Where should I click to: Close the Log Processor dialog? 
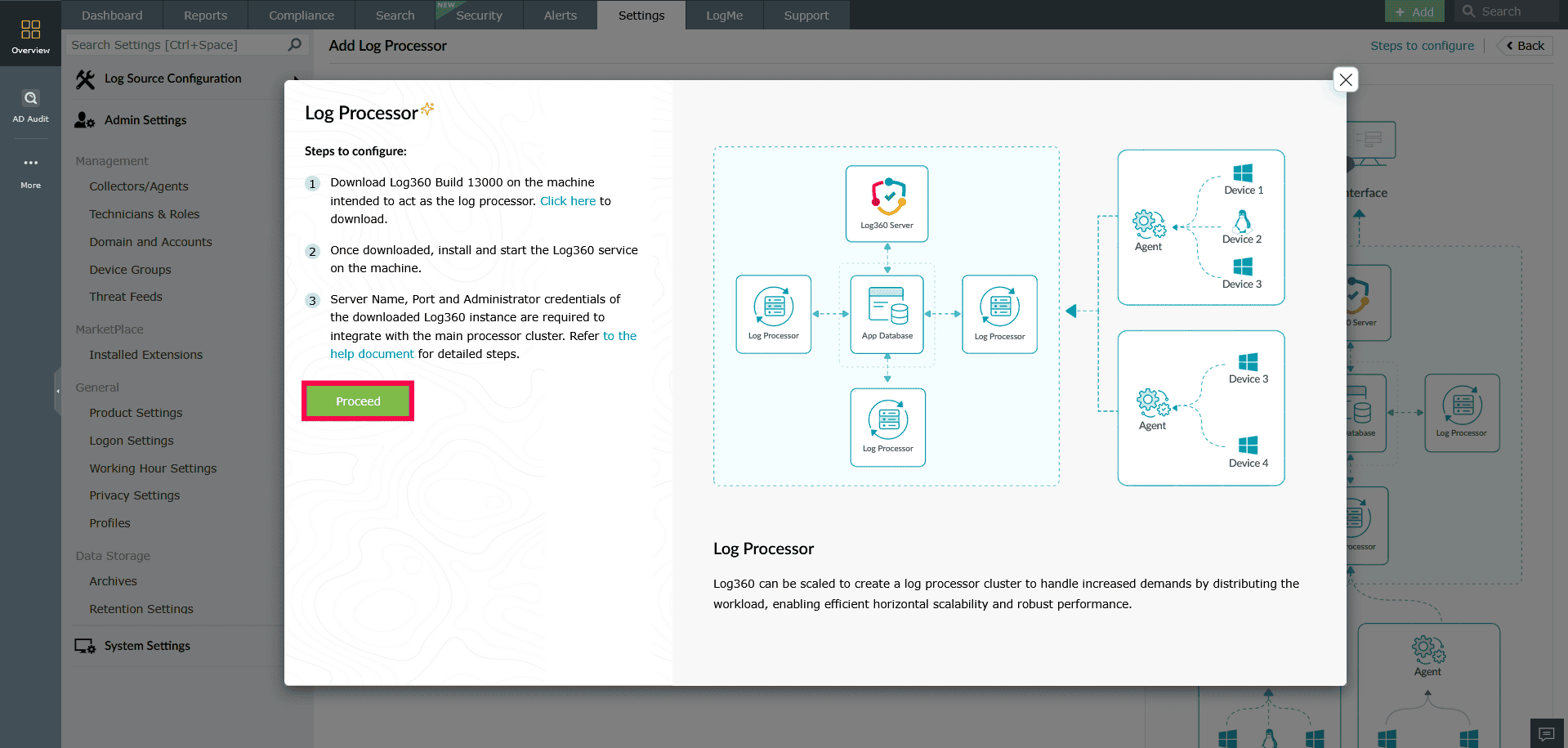pyautogui.click(x=1346, y=79)
